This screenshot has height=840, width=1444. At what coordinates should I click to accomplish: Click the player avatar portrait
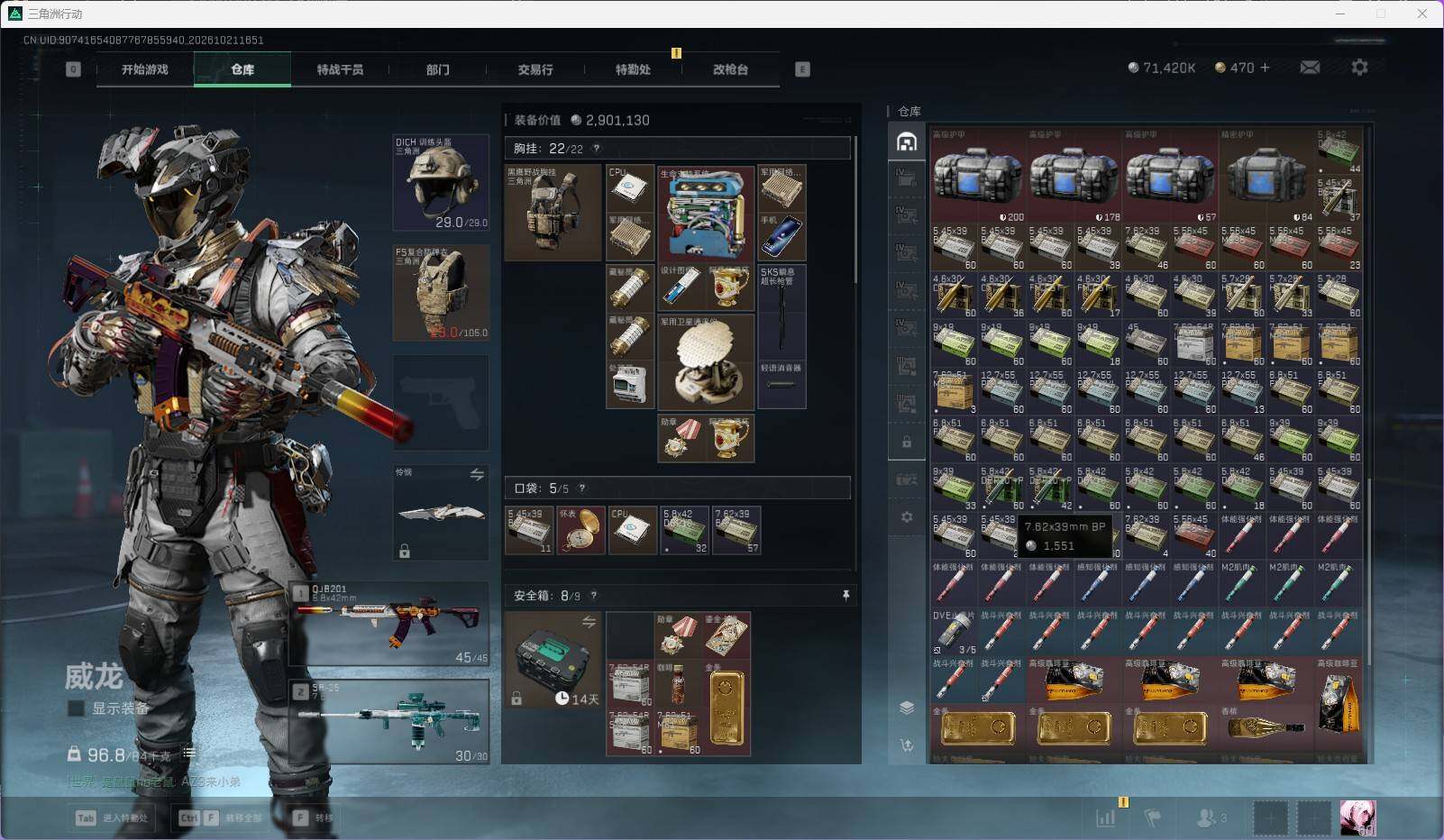click(x=1357, y=817)
